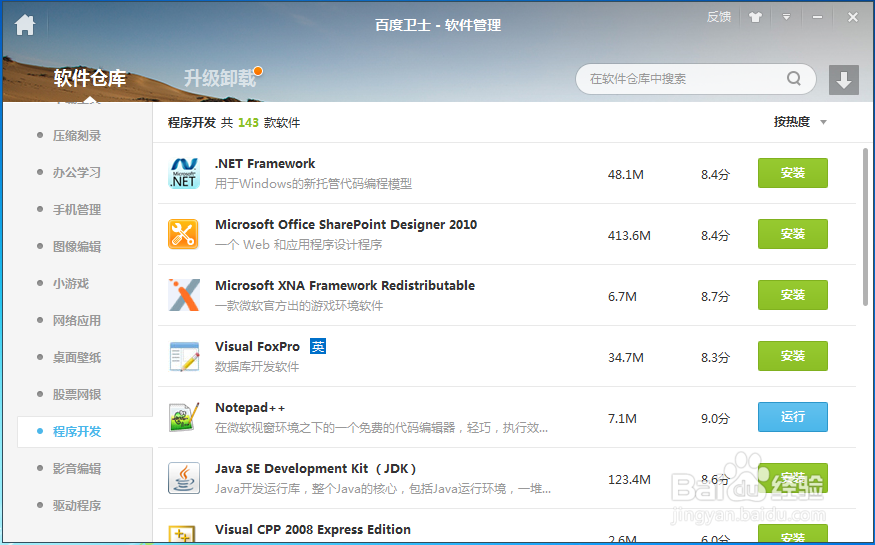Click the Visual CPP 2008 Express icon
The image size is (875, 545).
point(182,534)
